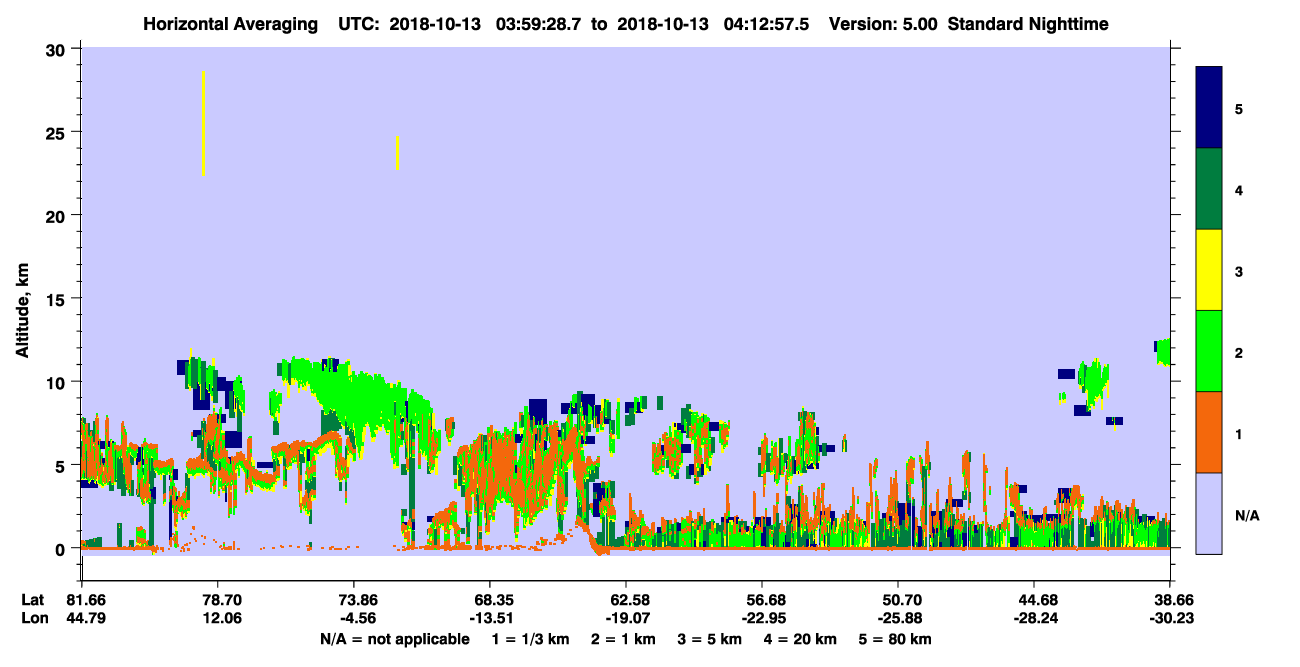Click the color bar label 3
Screen dimensions: 1300x667
1238,271
